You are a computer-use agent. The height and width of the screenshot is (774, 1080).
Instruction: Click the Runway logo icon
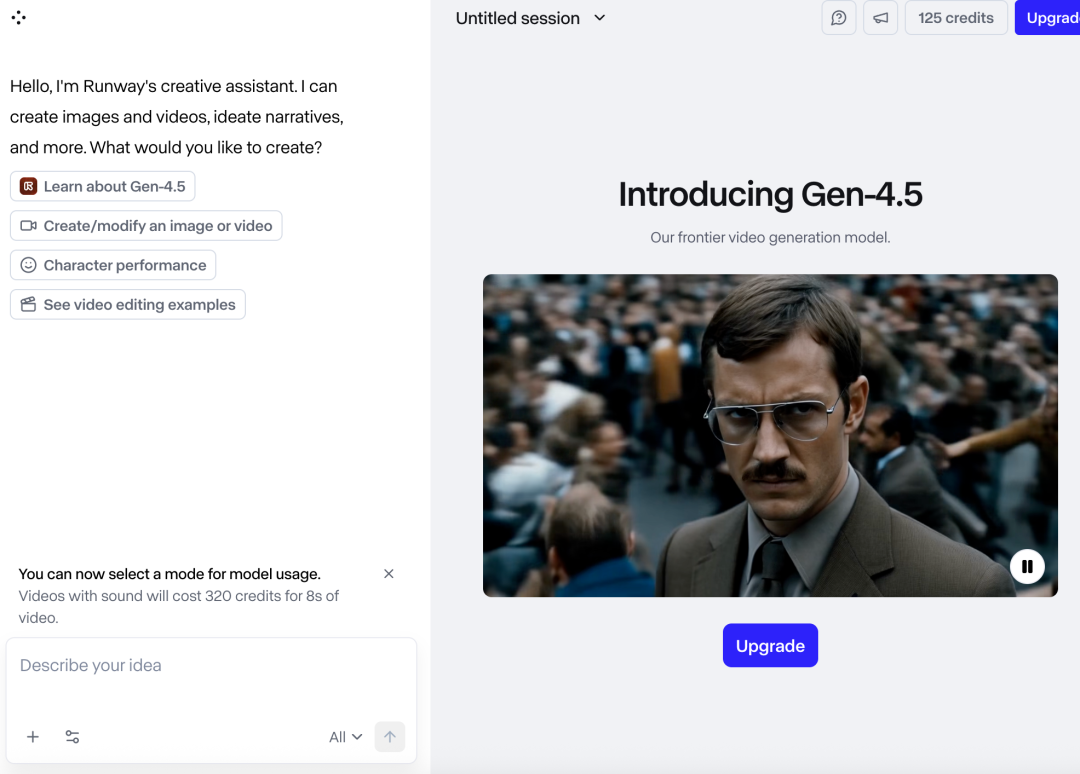(19, 18)
